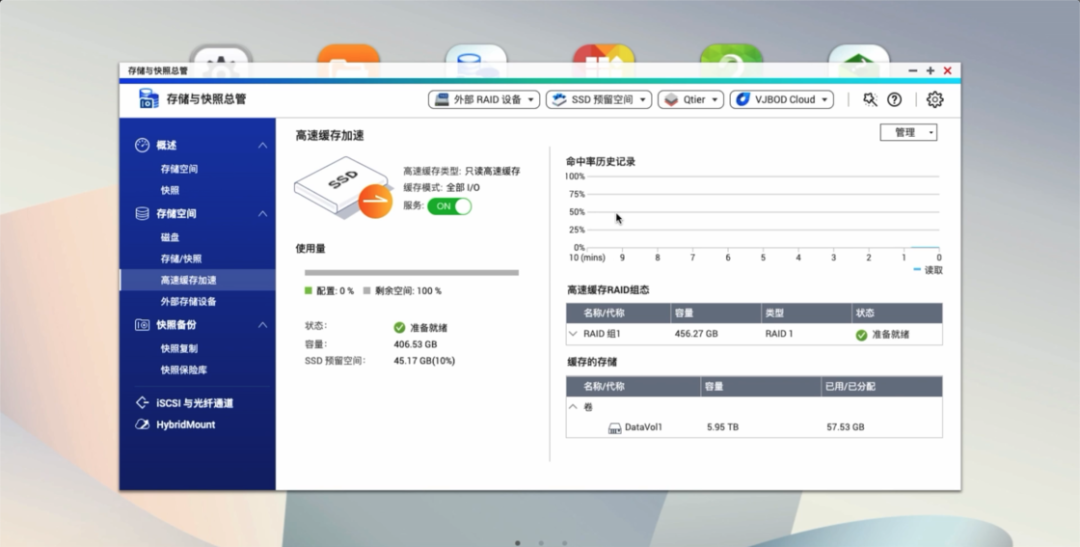The image size is (1080, 547).
Task: Open the 管理 dropdown button
Action: click(908, 132)
